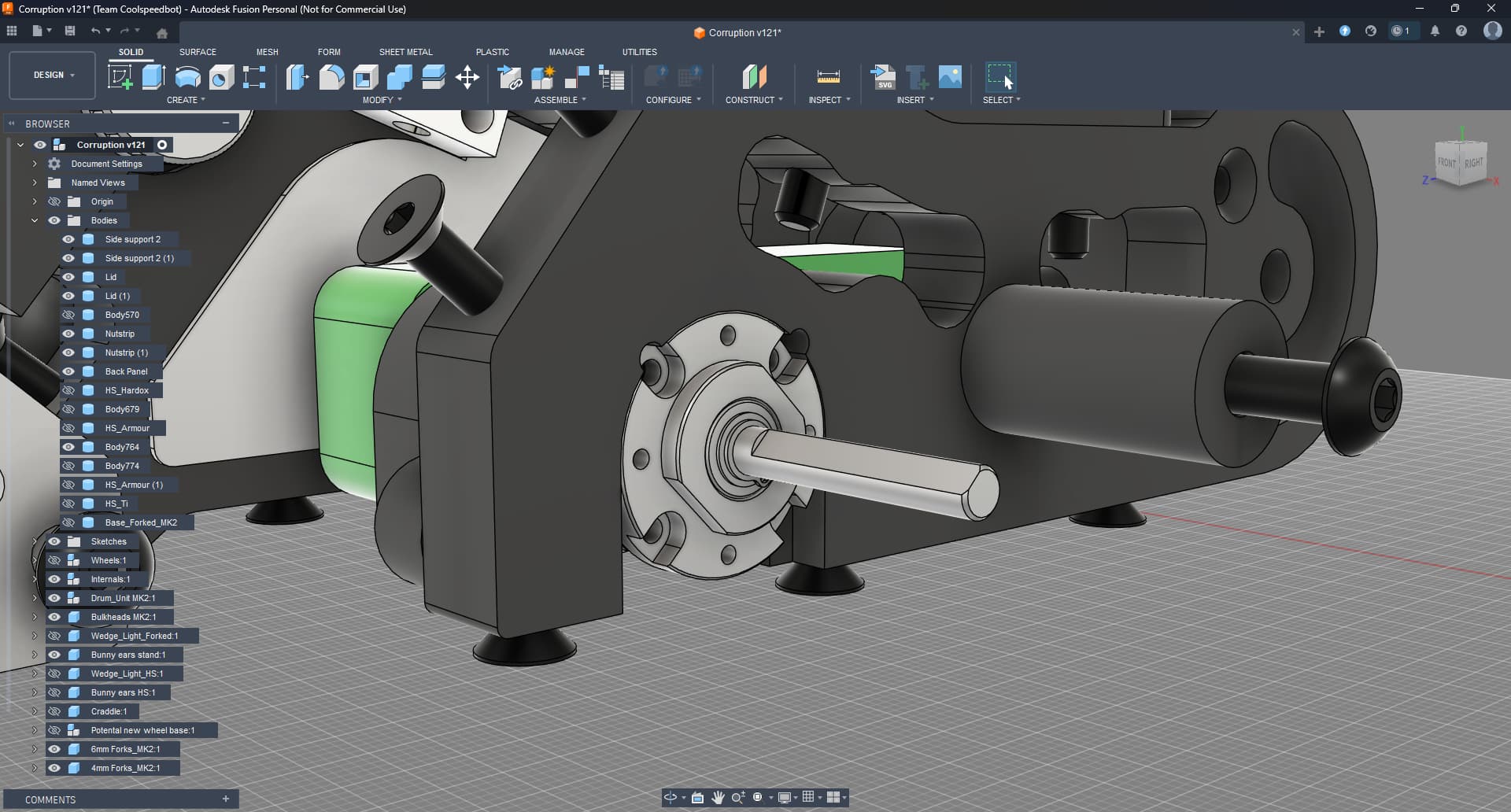Toggle visibility of the Nutstrip body
The width and height of the screenshot is (1511, 812).
pos(68,334)
